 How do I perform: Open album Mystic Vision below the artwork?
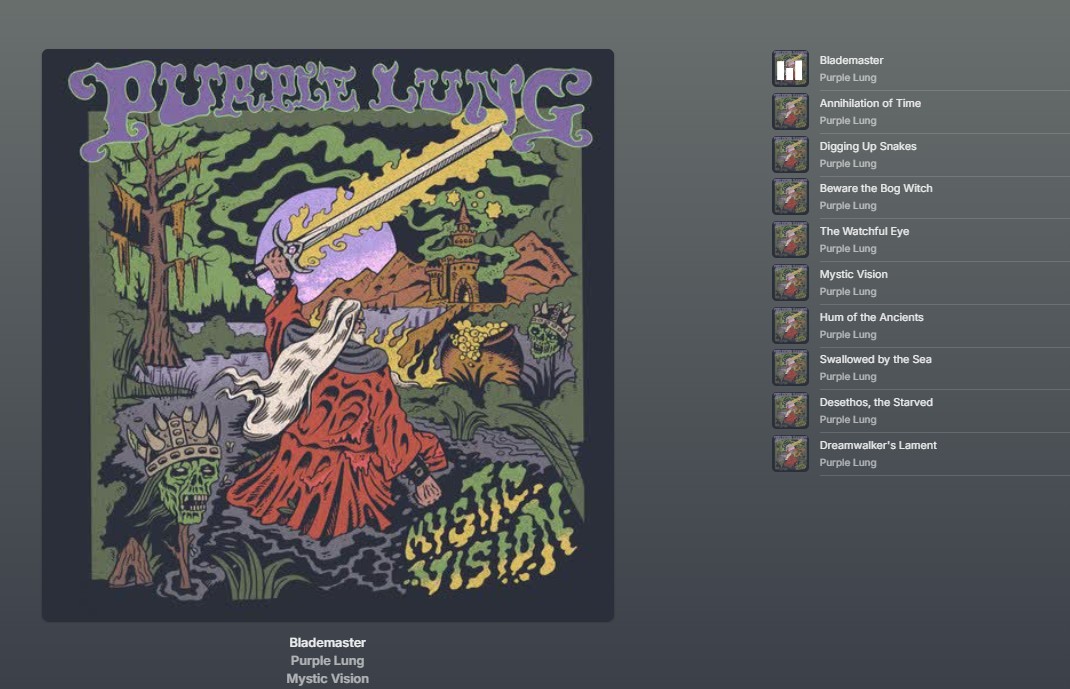(328, 679)
